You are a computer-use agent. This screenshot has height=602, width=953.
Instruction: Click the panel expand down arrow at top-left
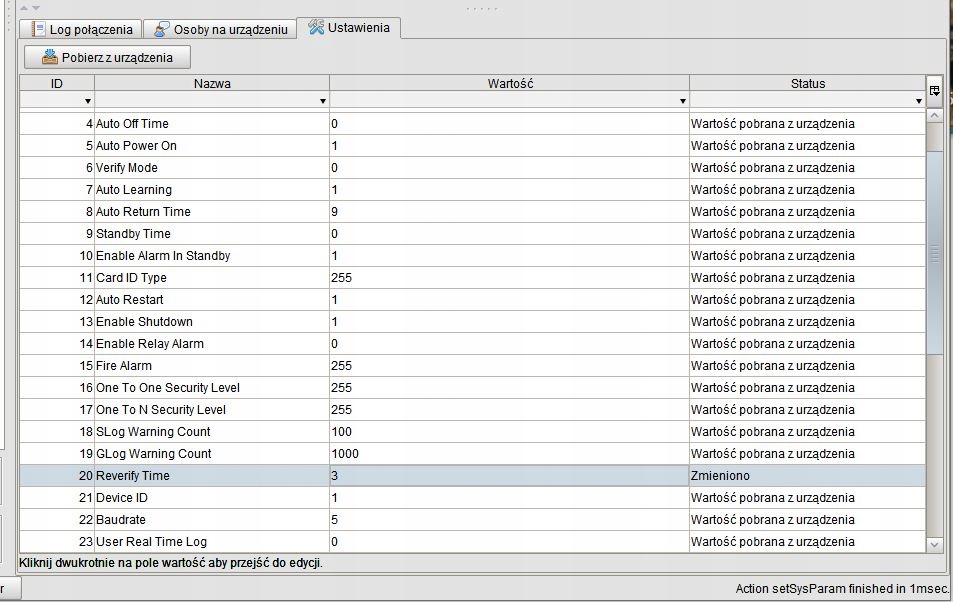tap(36, 7)
